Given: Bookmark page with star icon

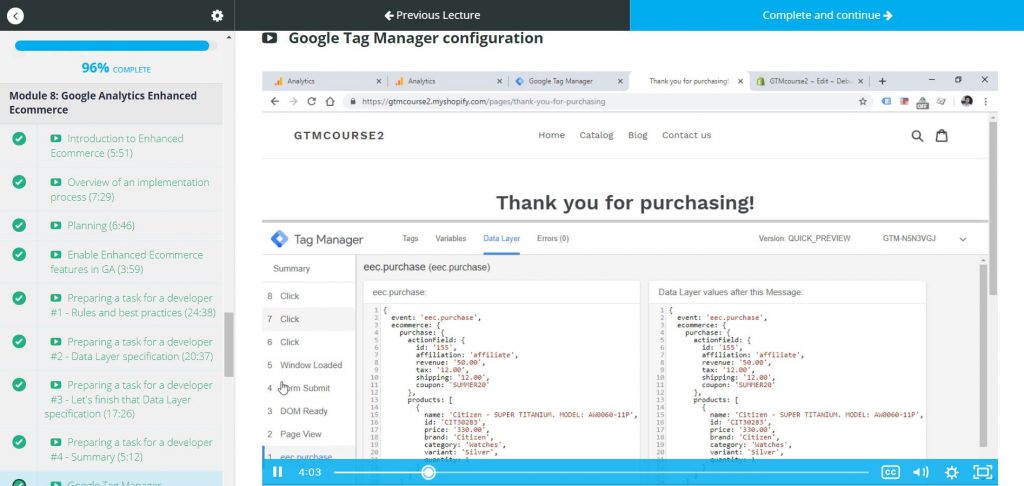Looking at the screenshot, I should click(863, 101).
